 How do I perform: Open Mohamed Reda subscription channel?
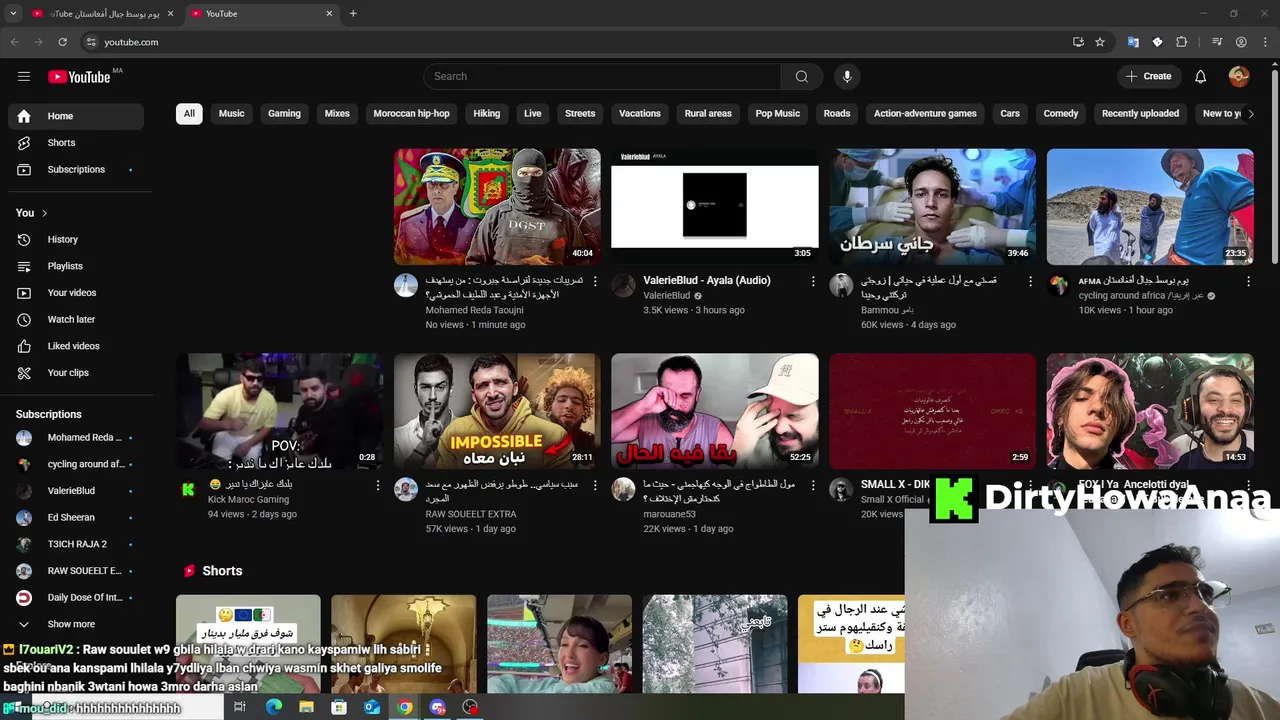[x=76, y=438]
